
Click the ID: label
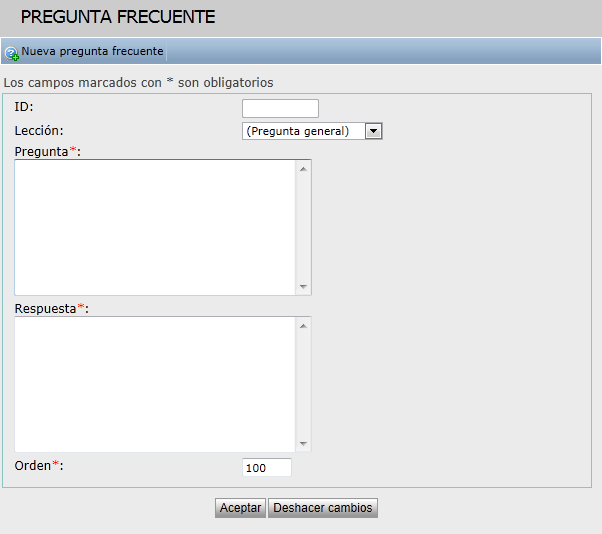24,107
